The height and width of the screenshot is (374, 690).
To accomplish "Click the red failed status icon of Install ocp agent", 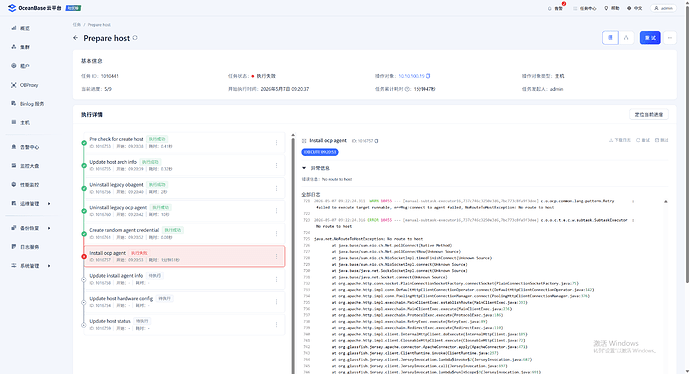I will [84, 257].
